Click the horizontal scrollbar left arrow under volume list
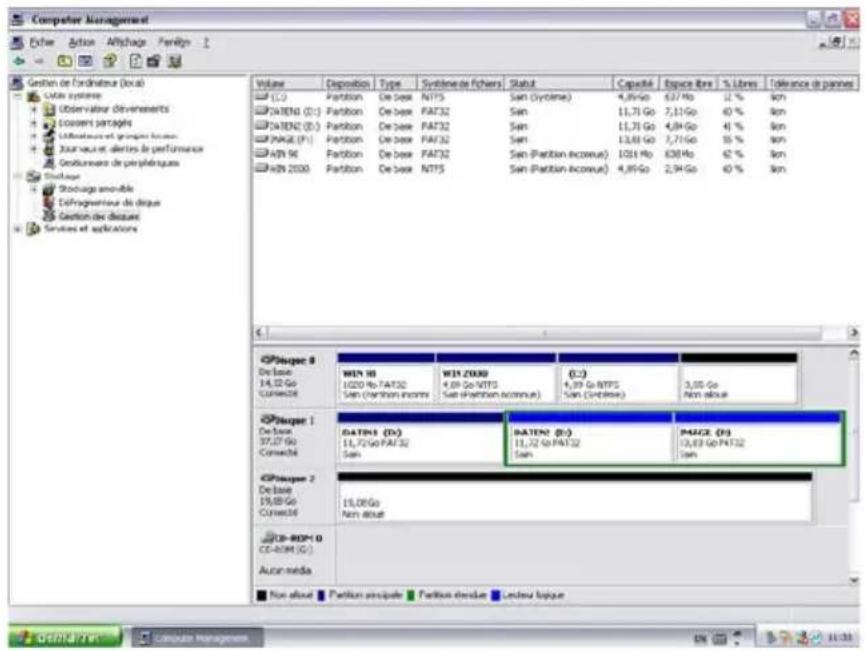The height and width of the screenshot is (651, 865). 260,333
